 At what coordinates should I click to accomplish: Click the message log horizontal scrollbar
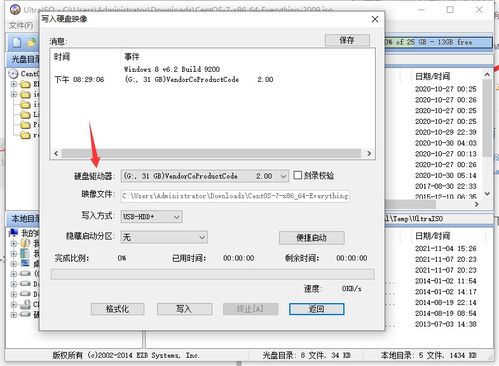[x=212, y=153]
